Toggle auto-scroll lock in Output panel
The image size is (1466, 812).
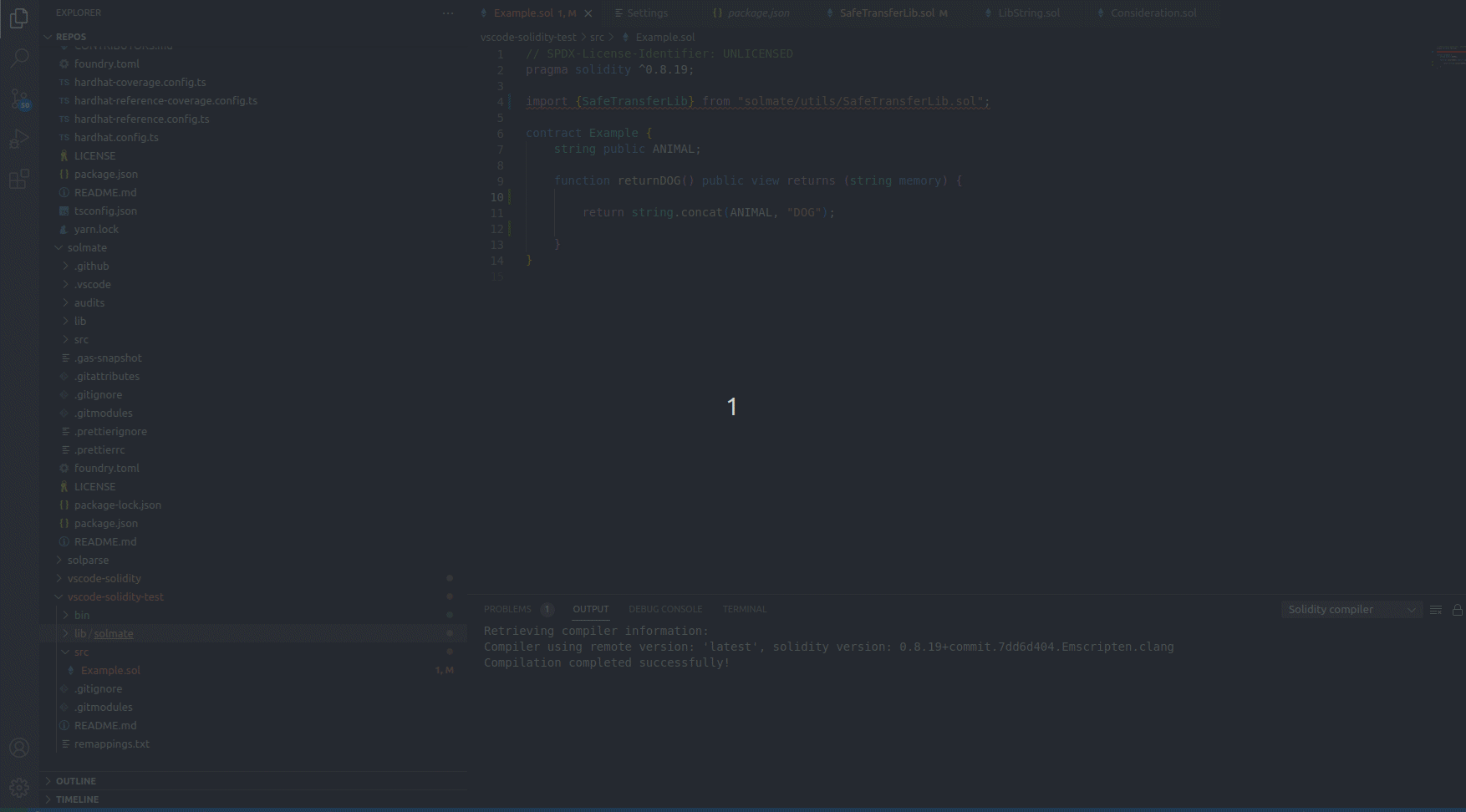pyautogui.click(x=1458, y=610)
